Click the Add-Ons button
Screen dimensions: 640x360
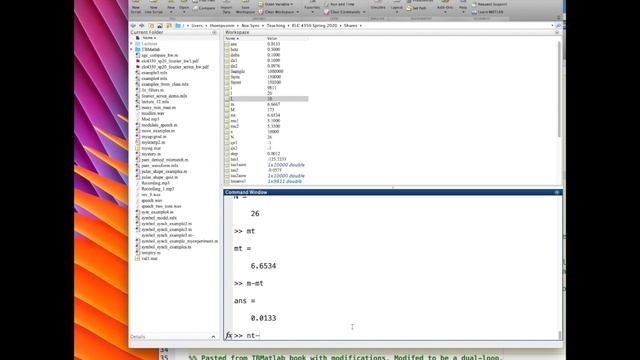tap(445, 8)
